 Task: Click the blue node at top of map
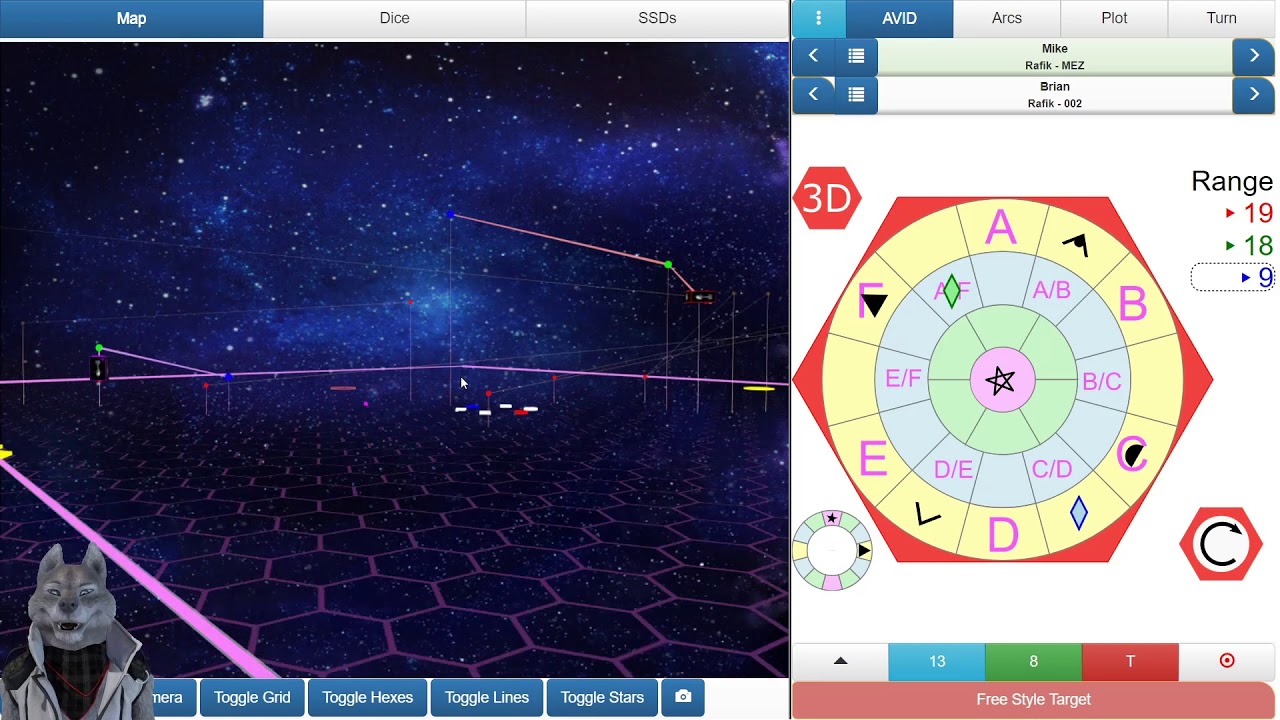[x=450, y=215]
